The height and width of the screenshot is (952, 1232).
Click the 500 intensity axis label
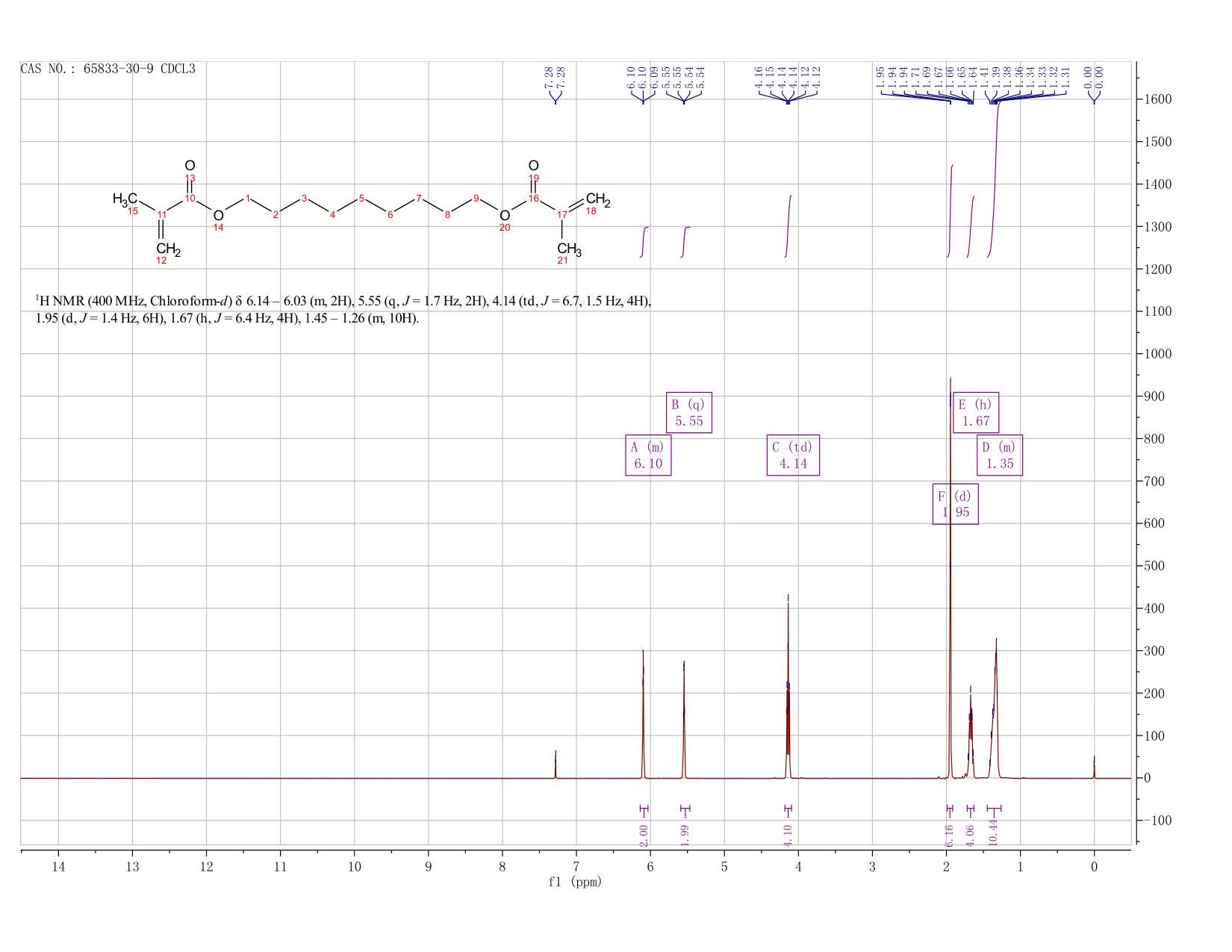pyautogui.click(x=1153, y=566)
